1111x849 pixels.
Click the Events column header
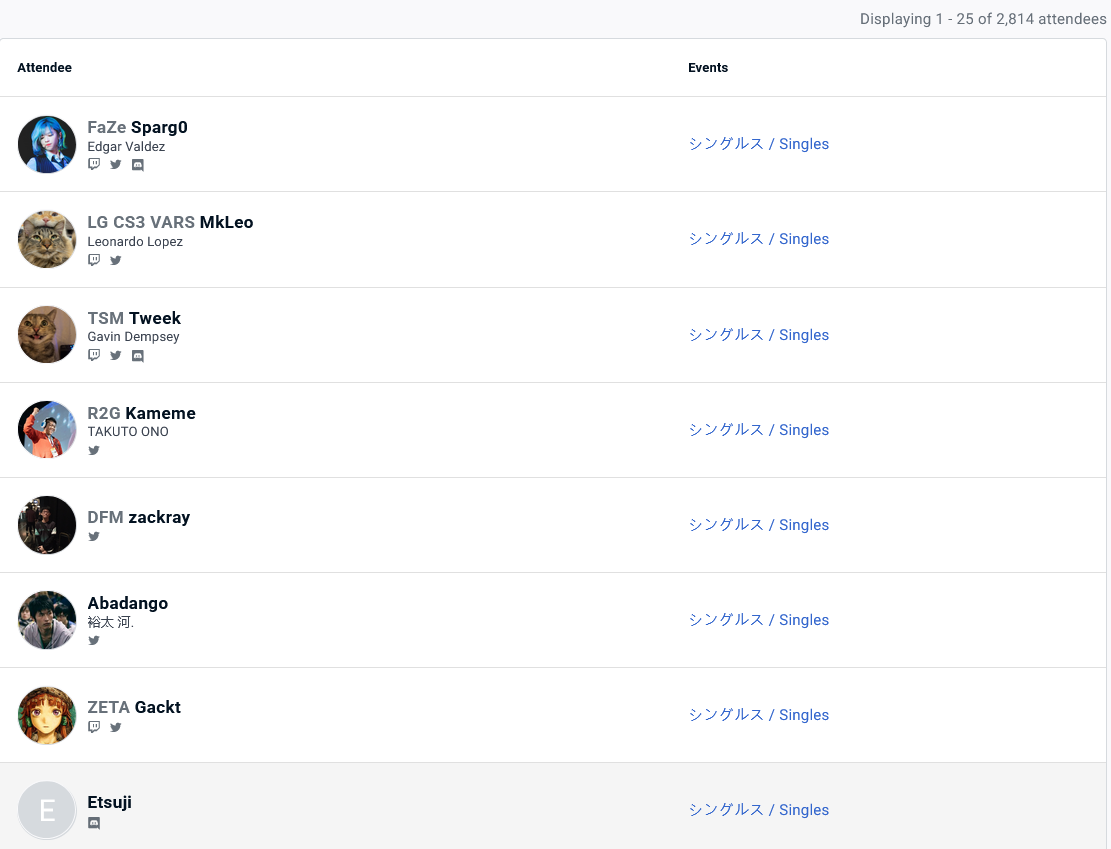click(708, 67)
